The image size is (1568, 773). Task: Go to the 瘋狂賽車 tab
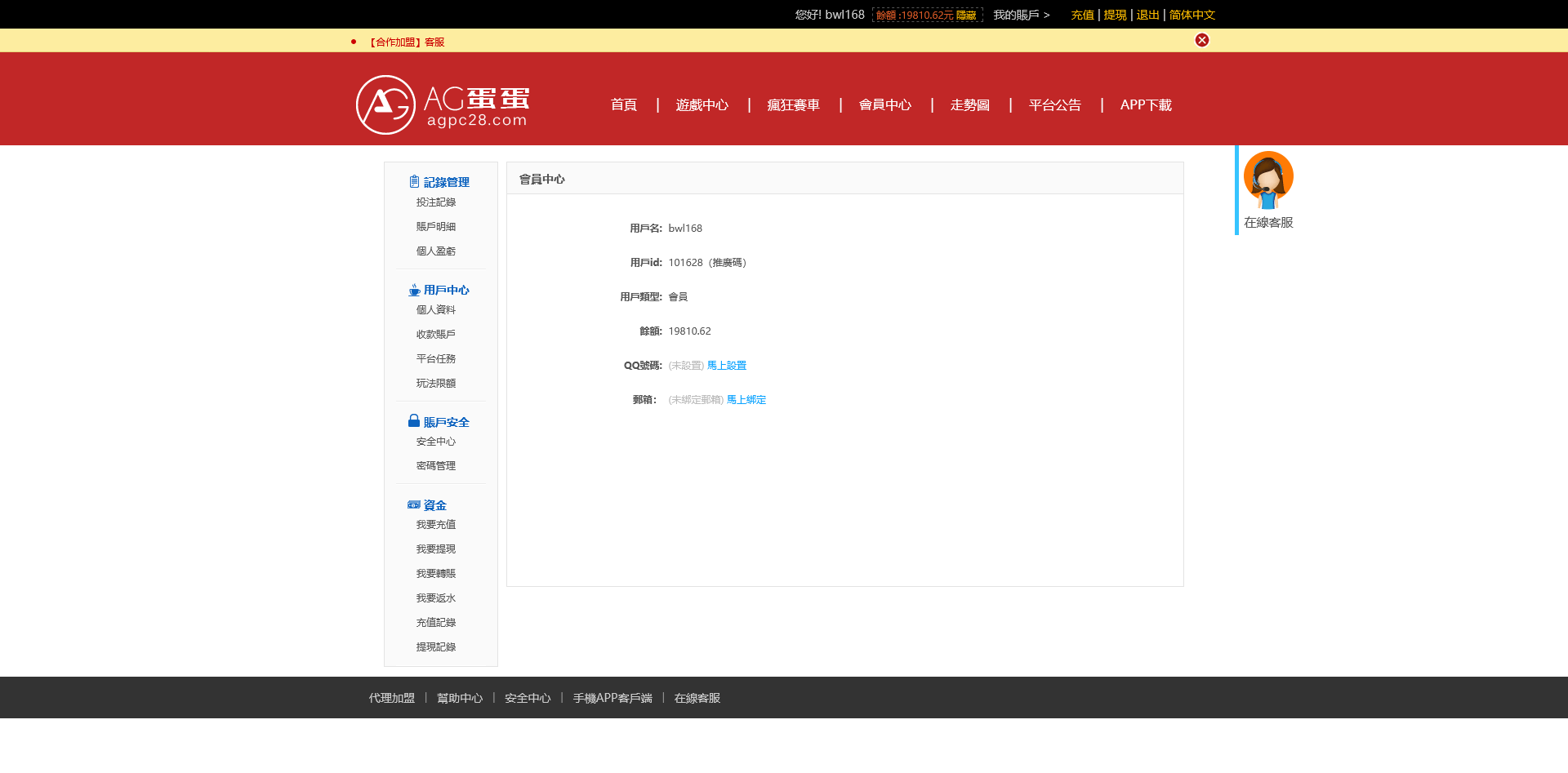point(793,104)
